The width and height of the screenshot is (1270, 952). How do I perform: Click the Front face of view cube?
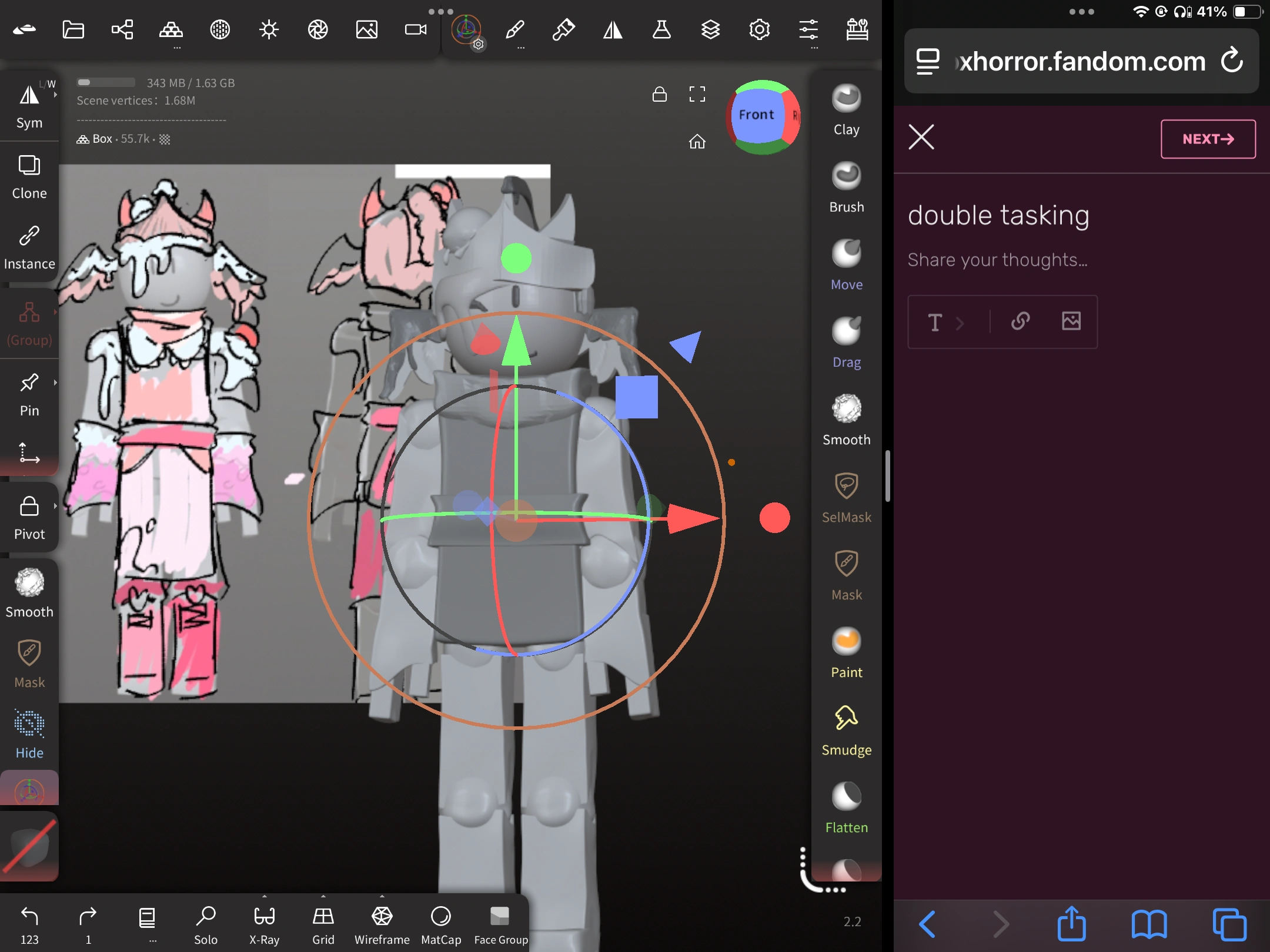(x=756, y=115)
